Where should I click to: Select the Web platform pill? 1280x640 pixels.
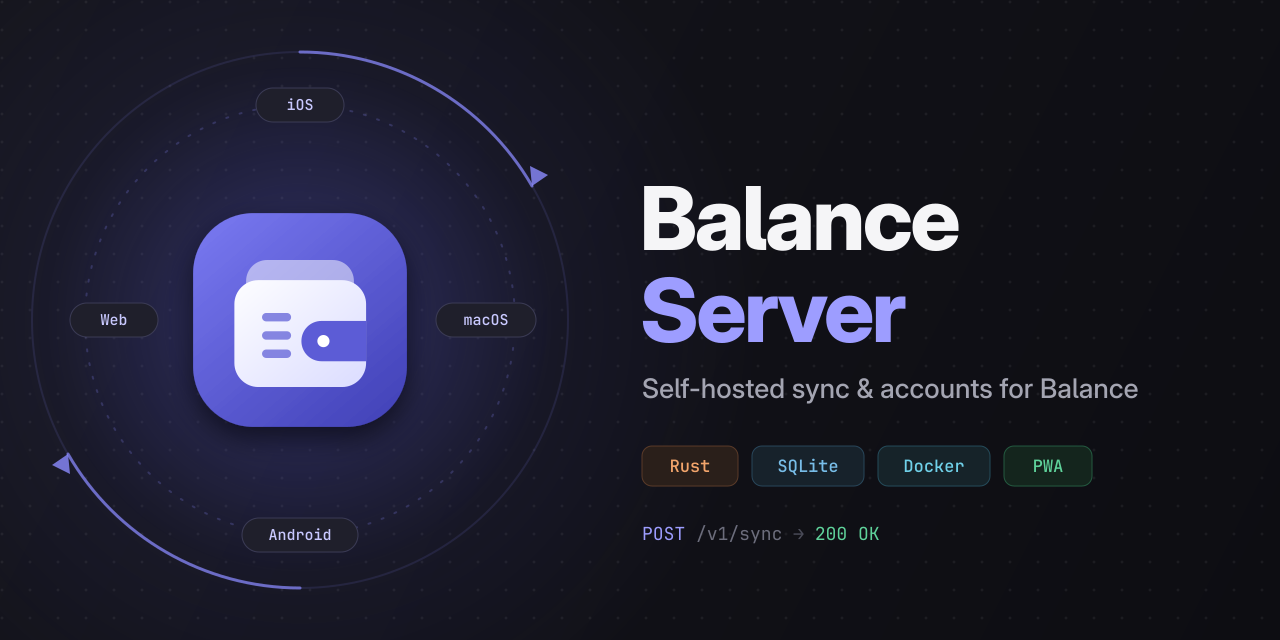[x=114, y=320]
